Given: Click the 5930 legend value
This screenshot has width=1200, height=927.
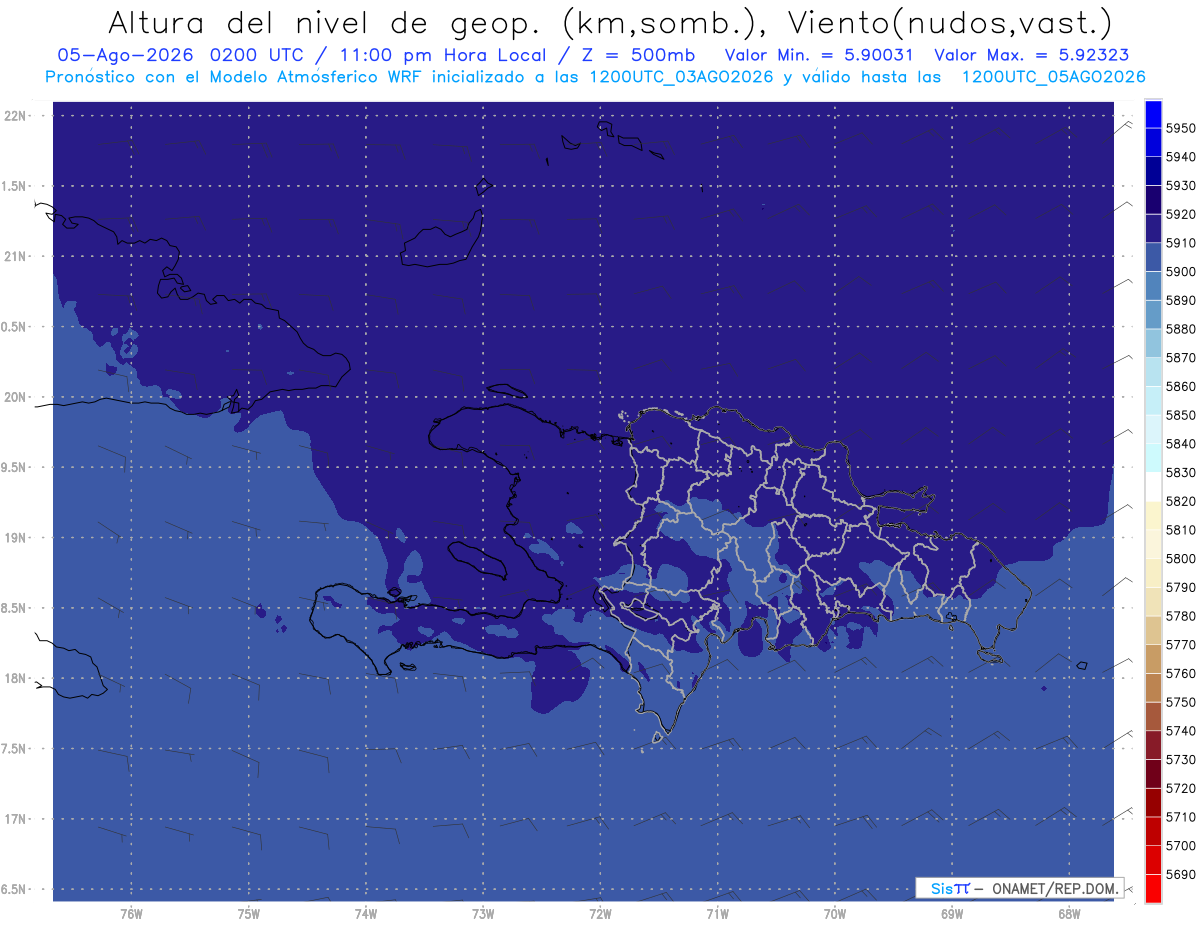Looking at the screenshot, I should point(1181,185).
